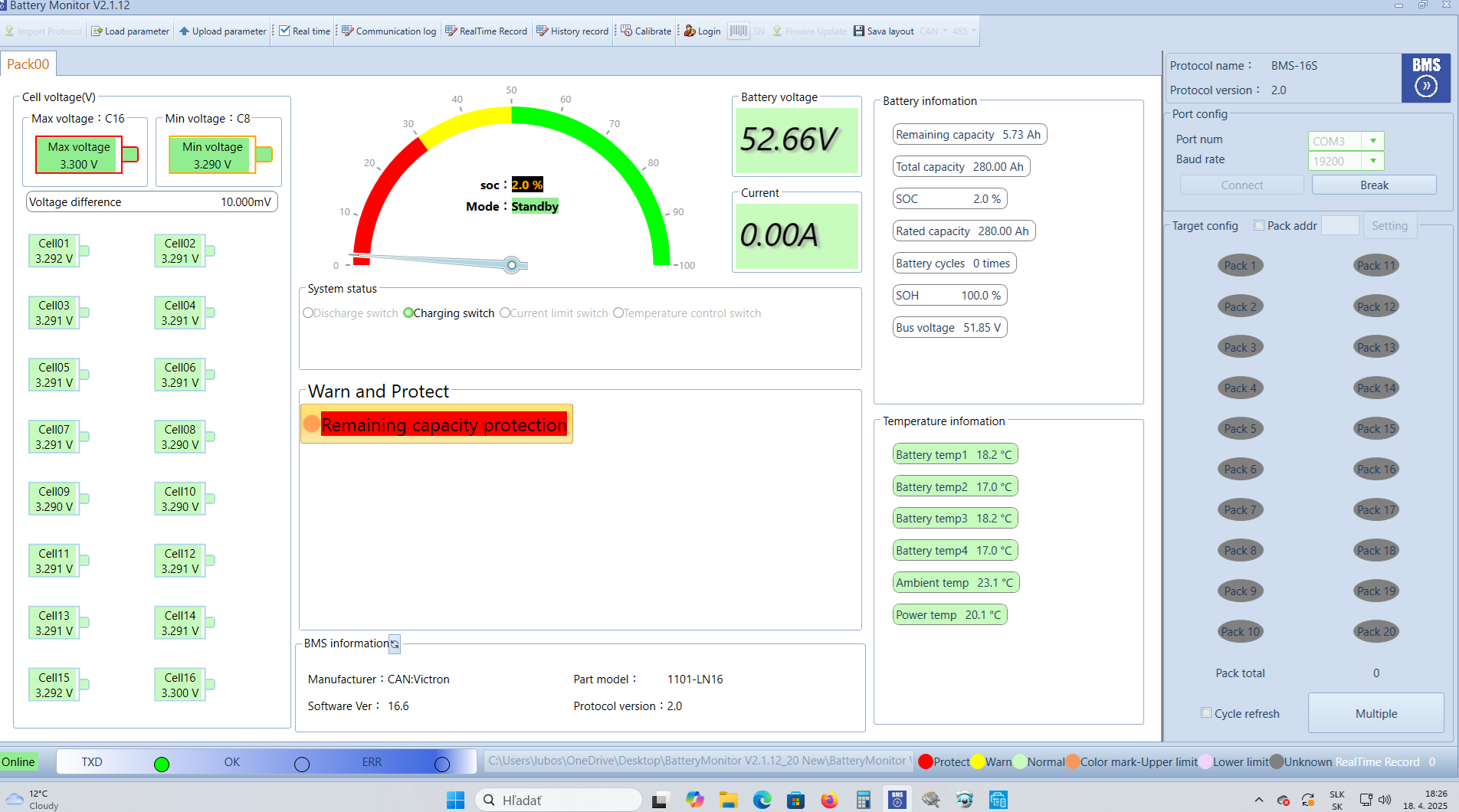
Task: Open History record from toolbar
Action: pos(543,31)
